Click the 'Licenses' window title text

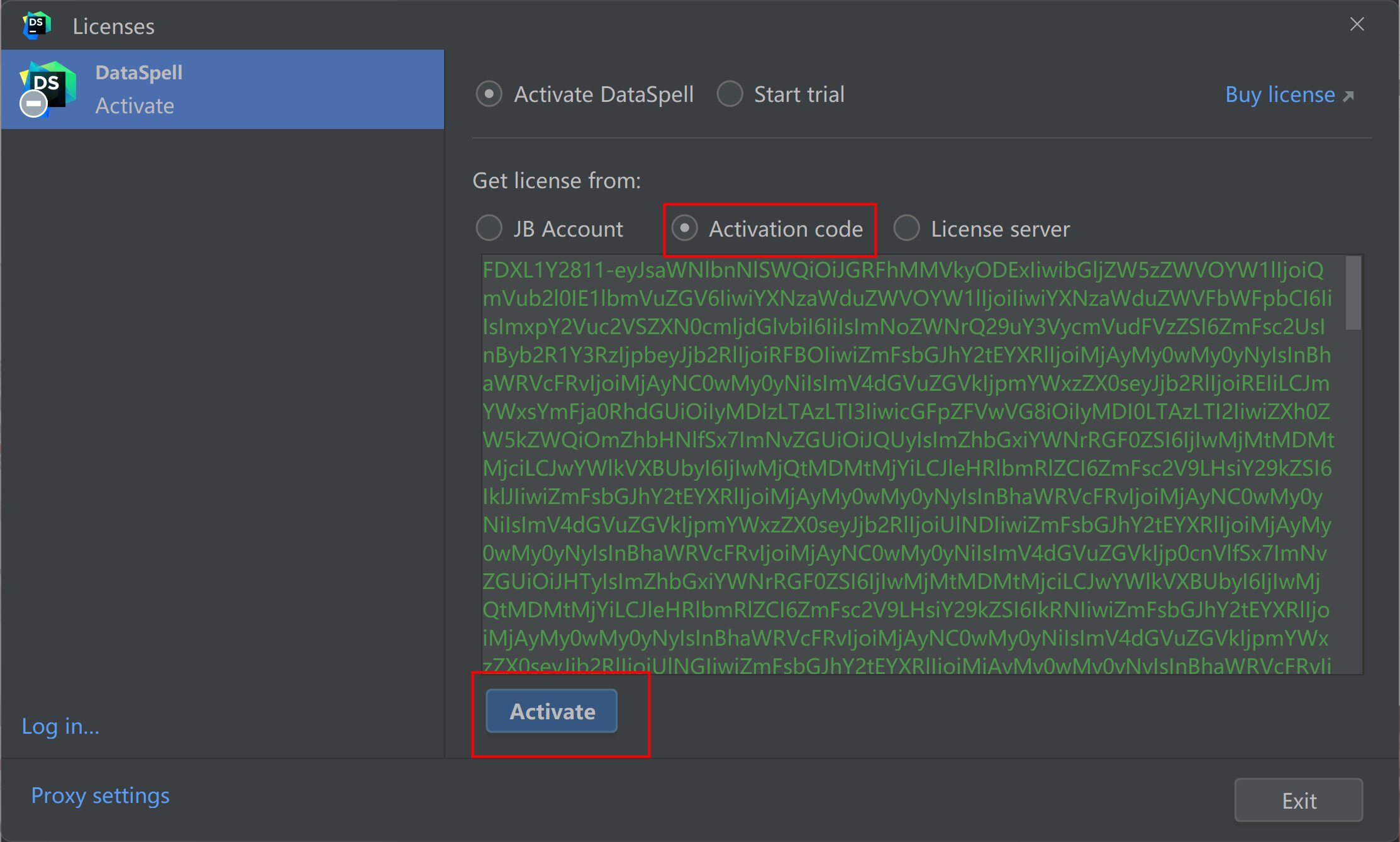pyautogui.click(x=113, y=26)
